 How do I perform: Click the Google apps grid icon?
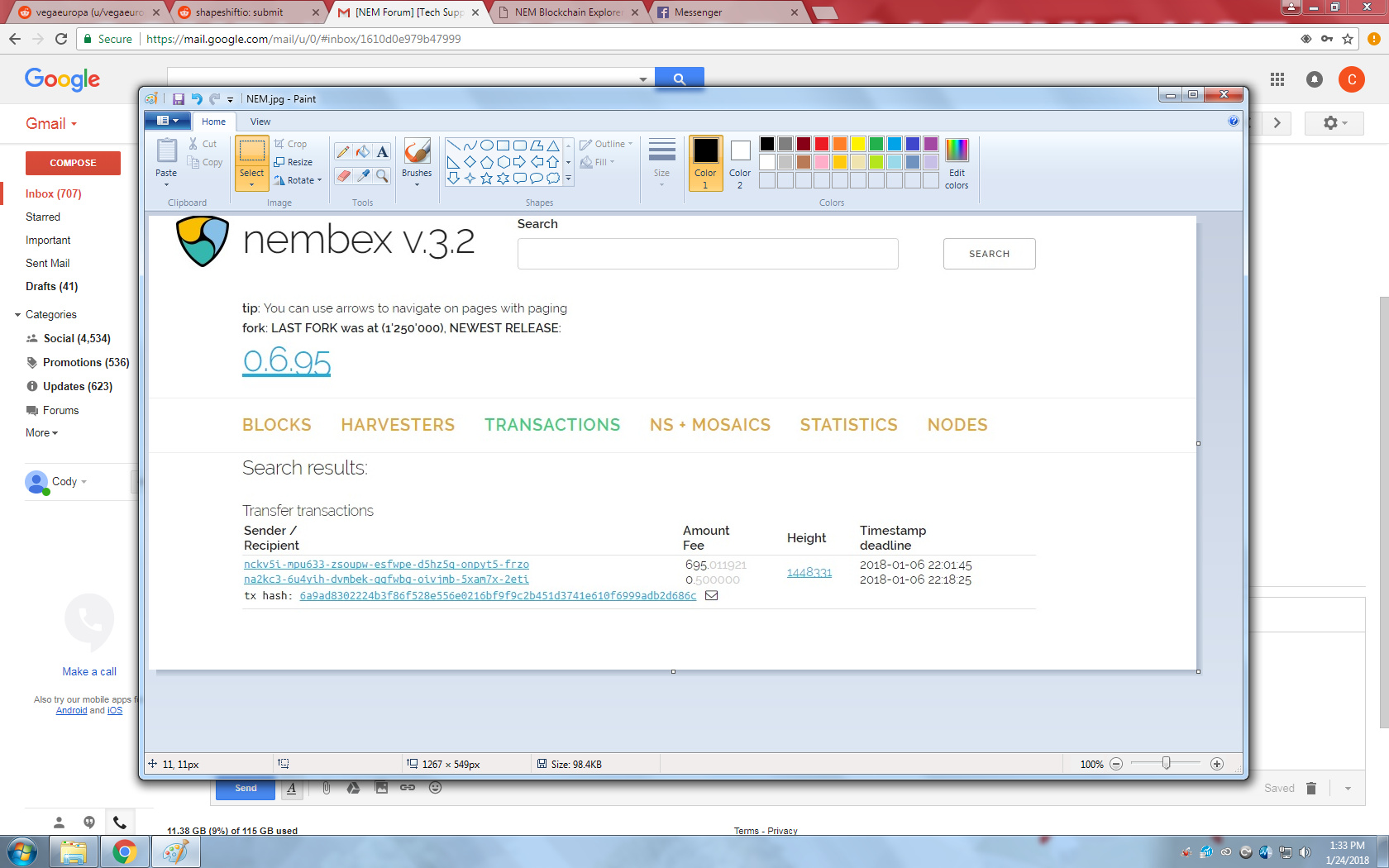pos(1277,79)
